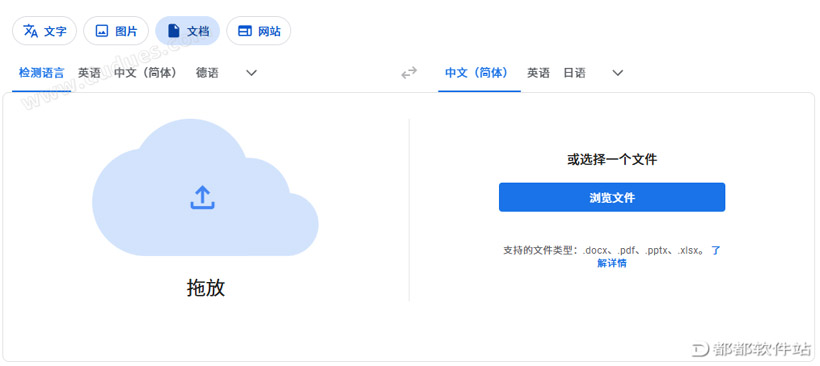Expand the source language list chevron
Image resolution: width=820 pixels, height=366 pixels.
point(252,73)
